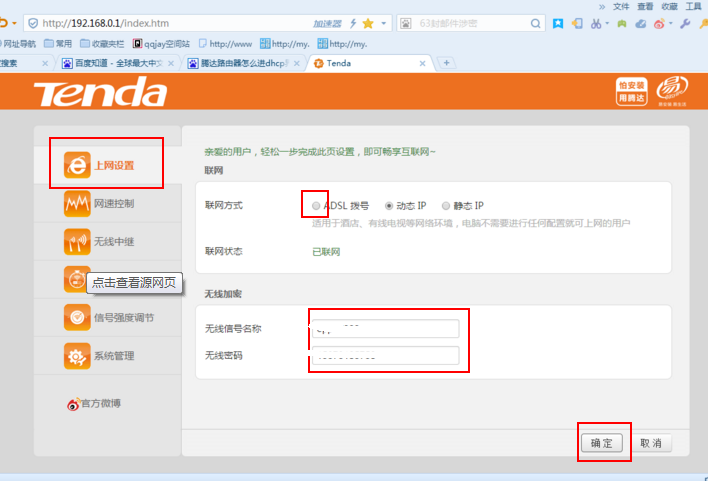Click the security shield icon in address bar
Screen dimensions: 708x481
(33, 23)
